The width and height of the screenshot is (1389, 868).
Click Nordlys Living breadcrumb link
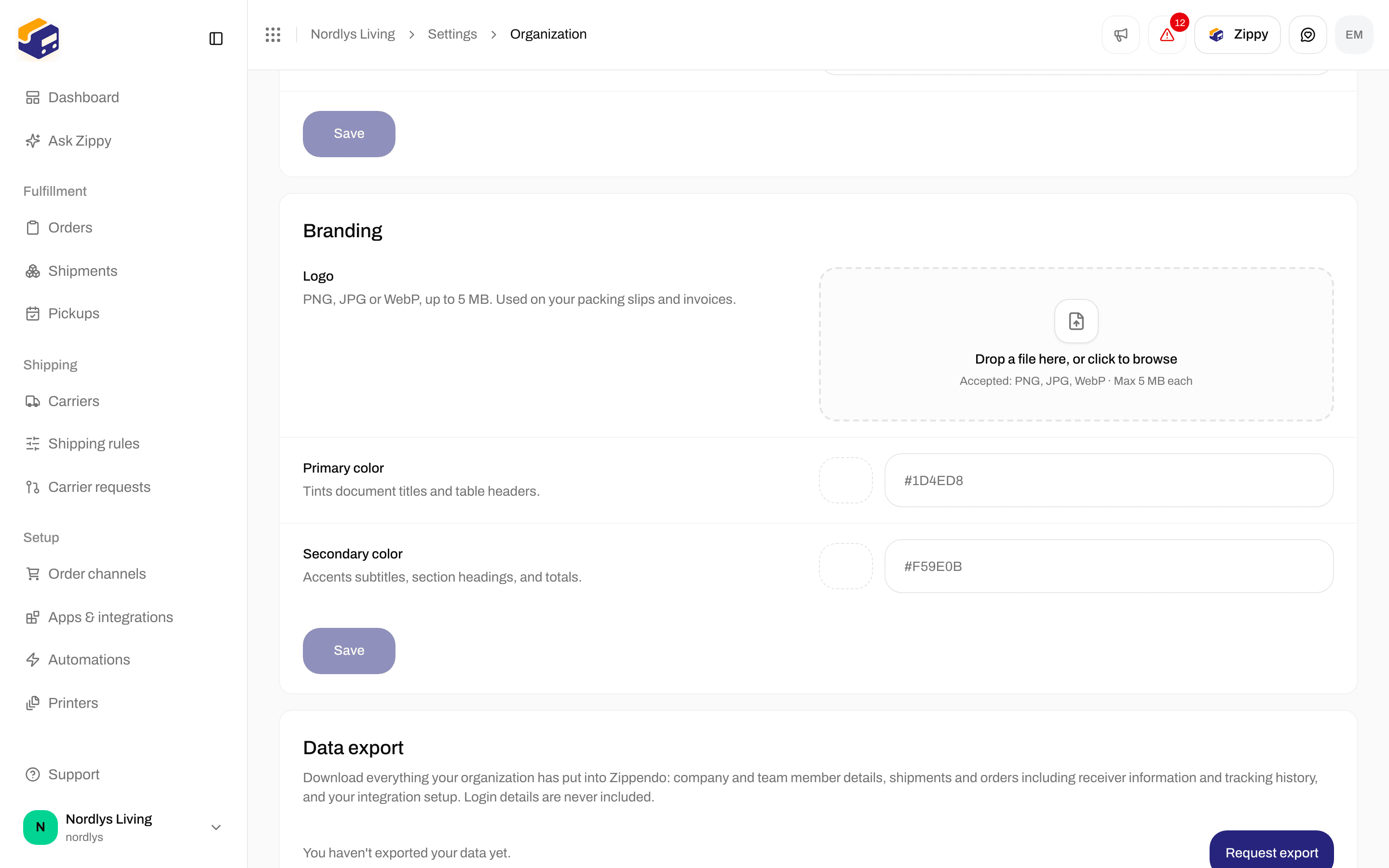point(353,34)
